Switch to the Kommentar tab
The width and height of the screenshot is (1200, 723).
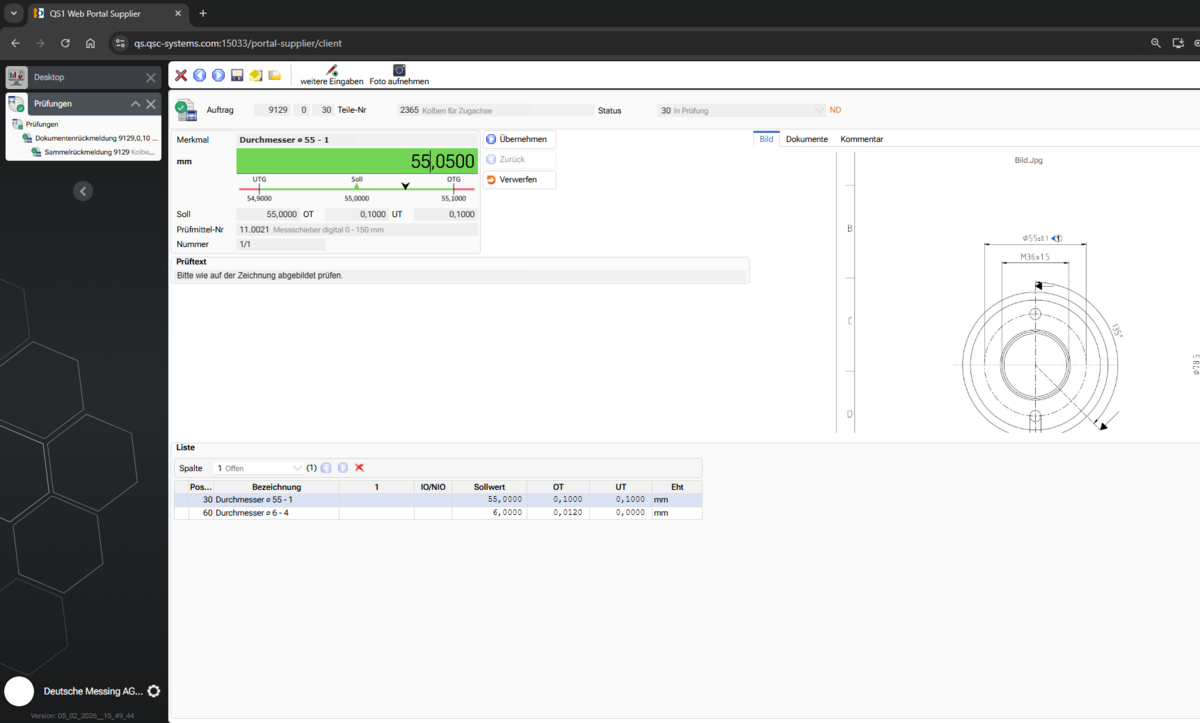861,139
